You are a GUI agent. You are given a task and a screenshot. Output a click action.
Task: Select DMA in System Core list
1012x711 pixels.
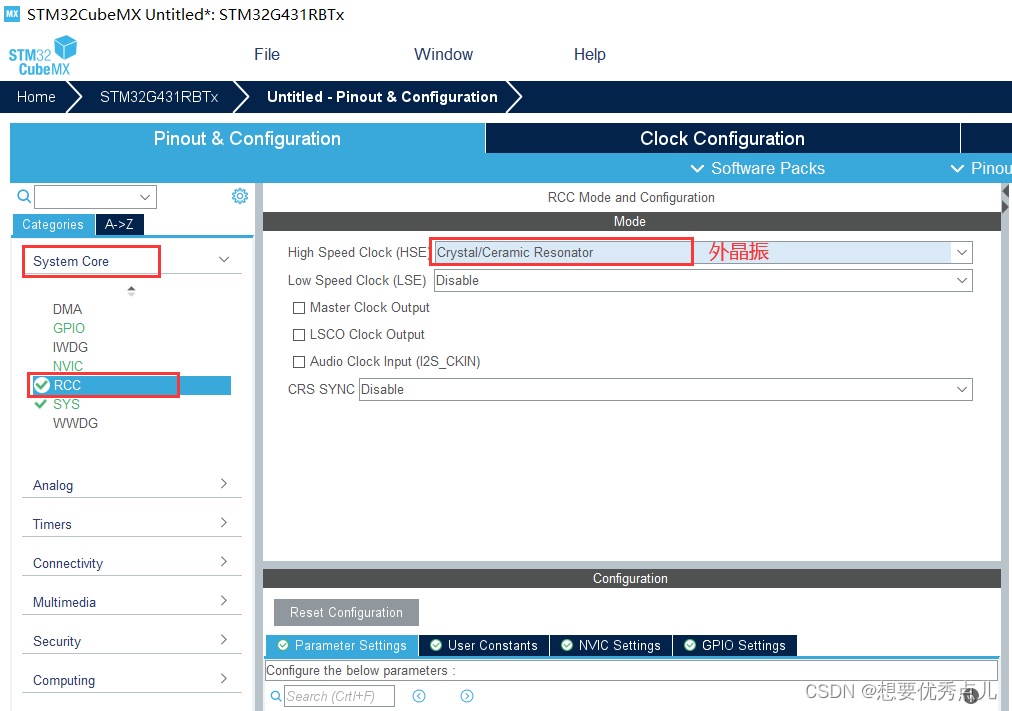pos(67,309)
